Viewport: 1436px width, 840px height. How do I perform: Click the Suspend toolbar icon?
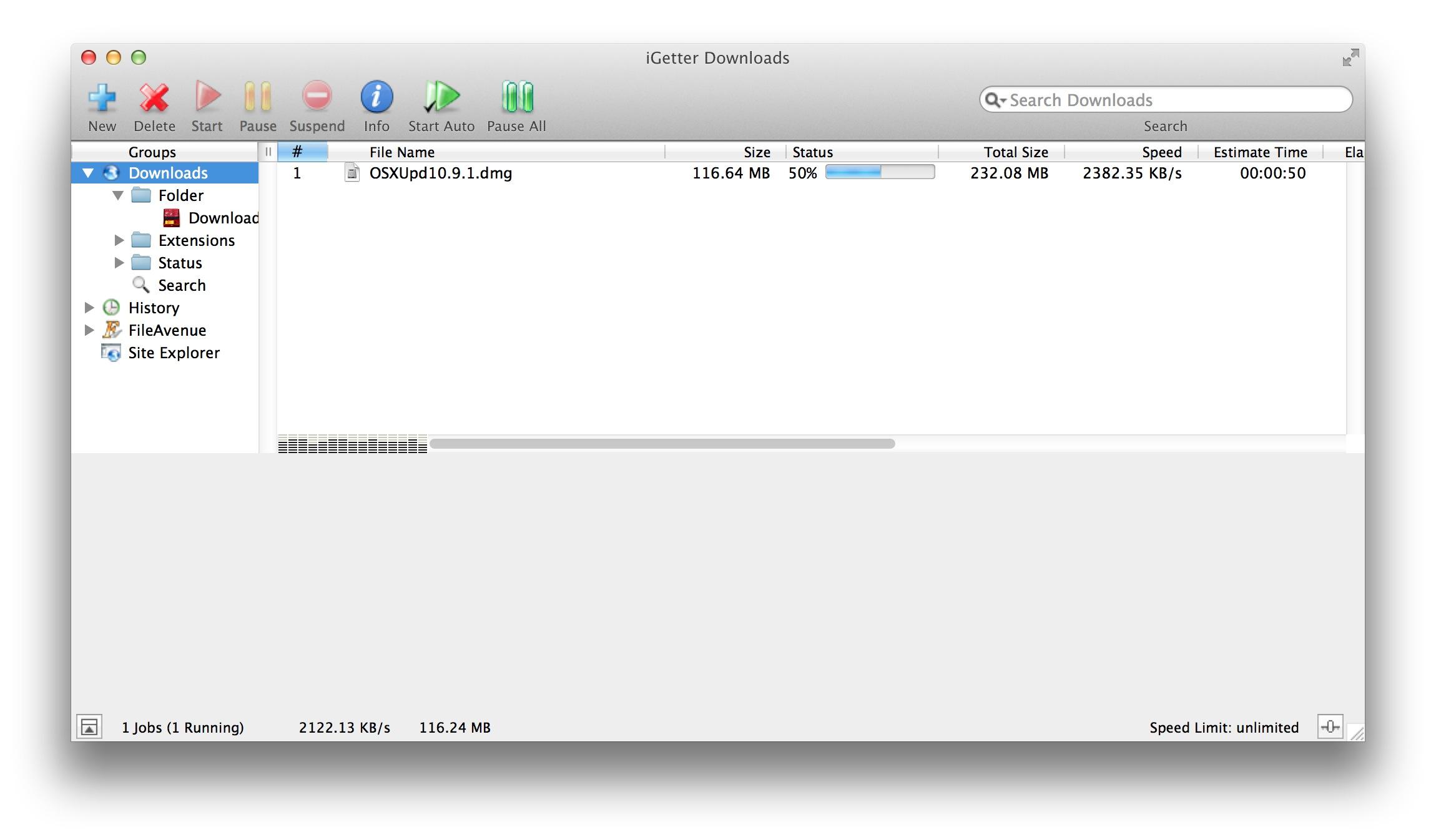pos(317,98)
